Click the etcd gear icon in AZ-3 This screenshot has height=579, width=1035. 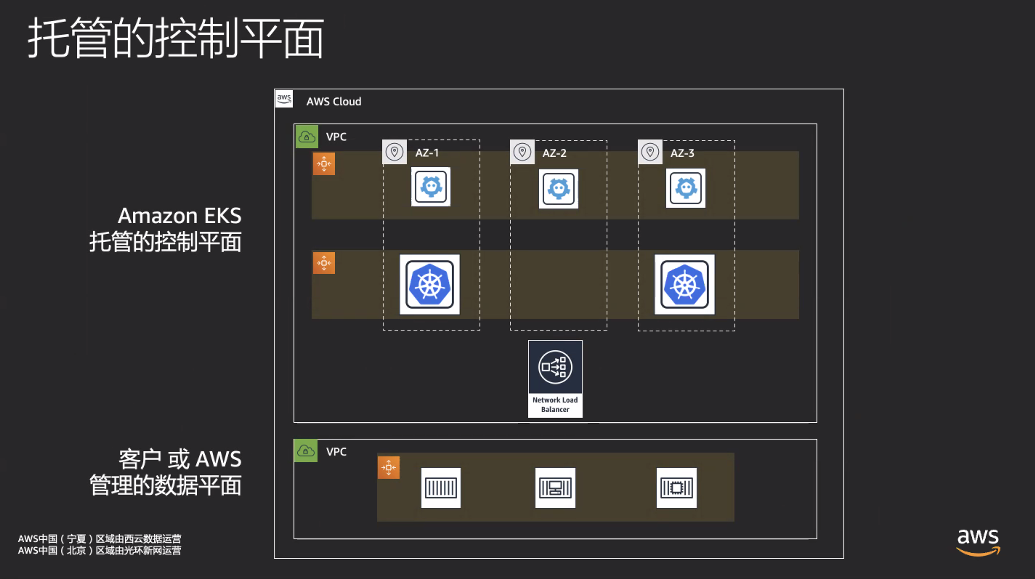[686, 188]
